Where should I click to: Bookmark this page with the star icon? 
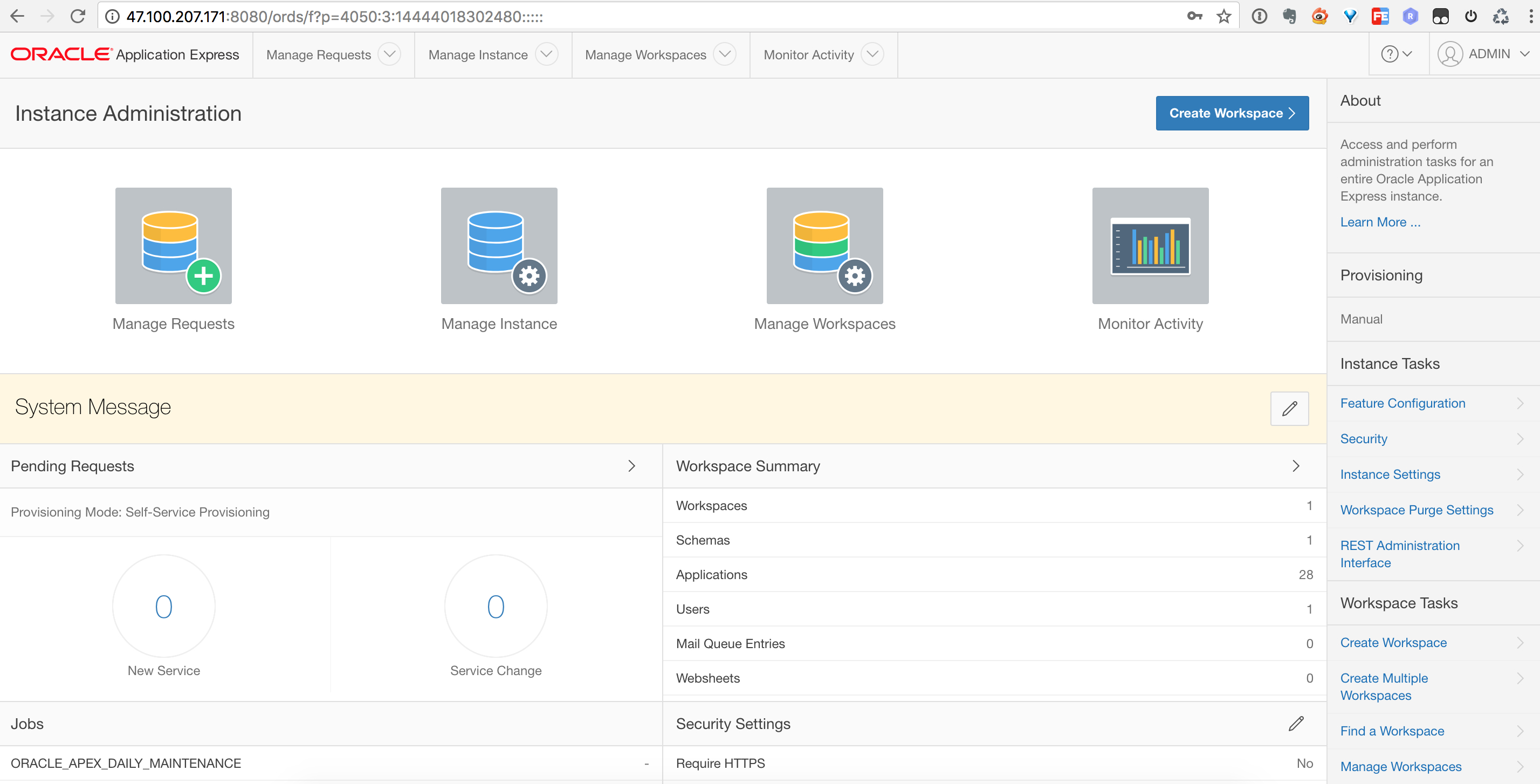click(x=1223, y=16)
